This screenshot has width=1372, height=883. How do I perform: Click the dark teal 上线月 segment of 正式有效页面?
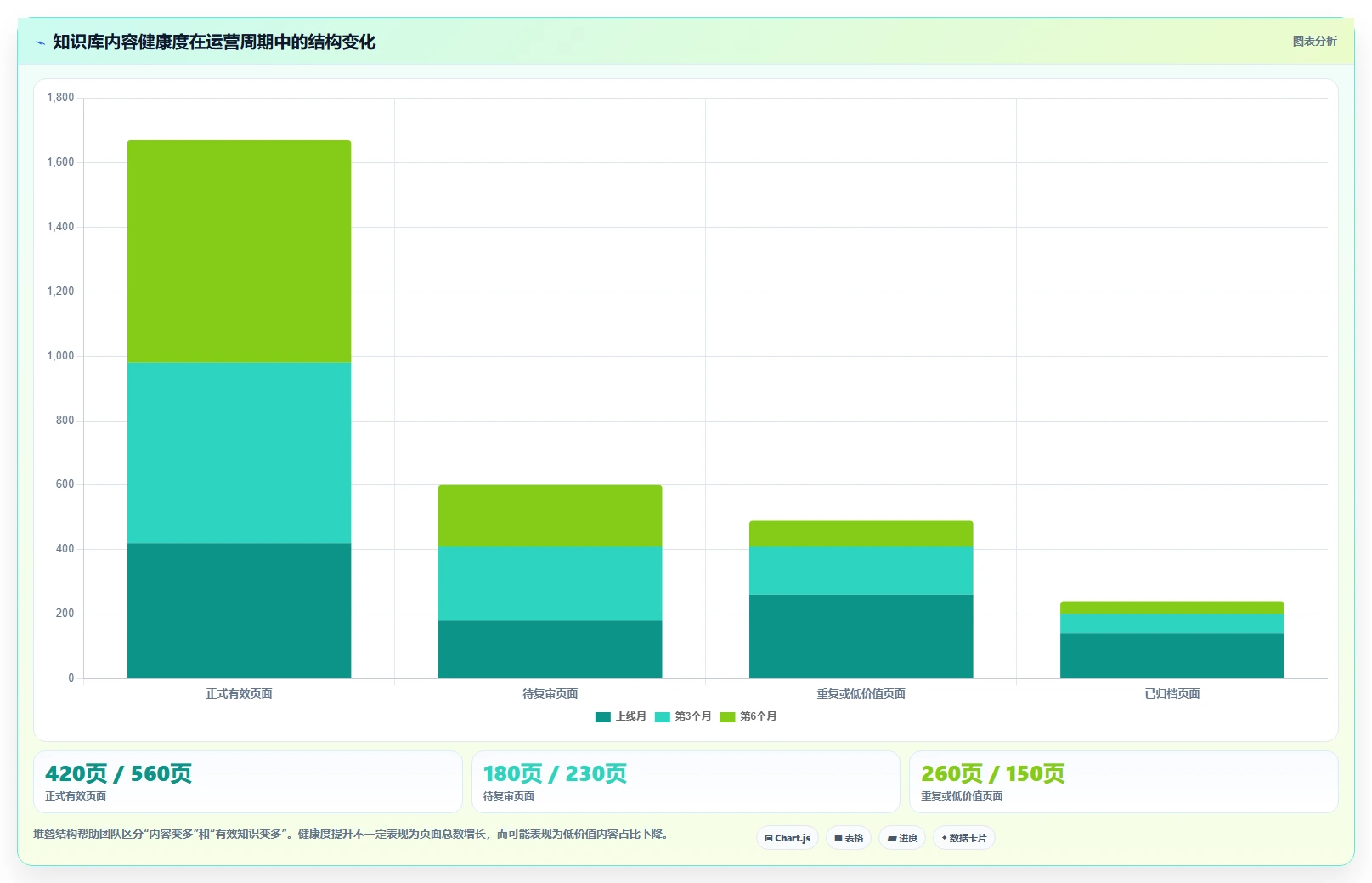[239, 610]
